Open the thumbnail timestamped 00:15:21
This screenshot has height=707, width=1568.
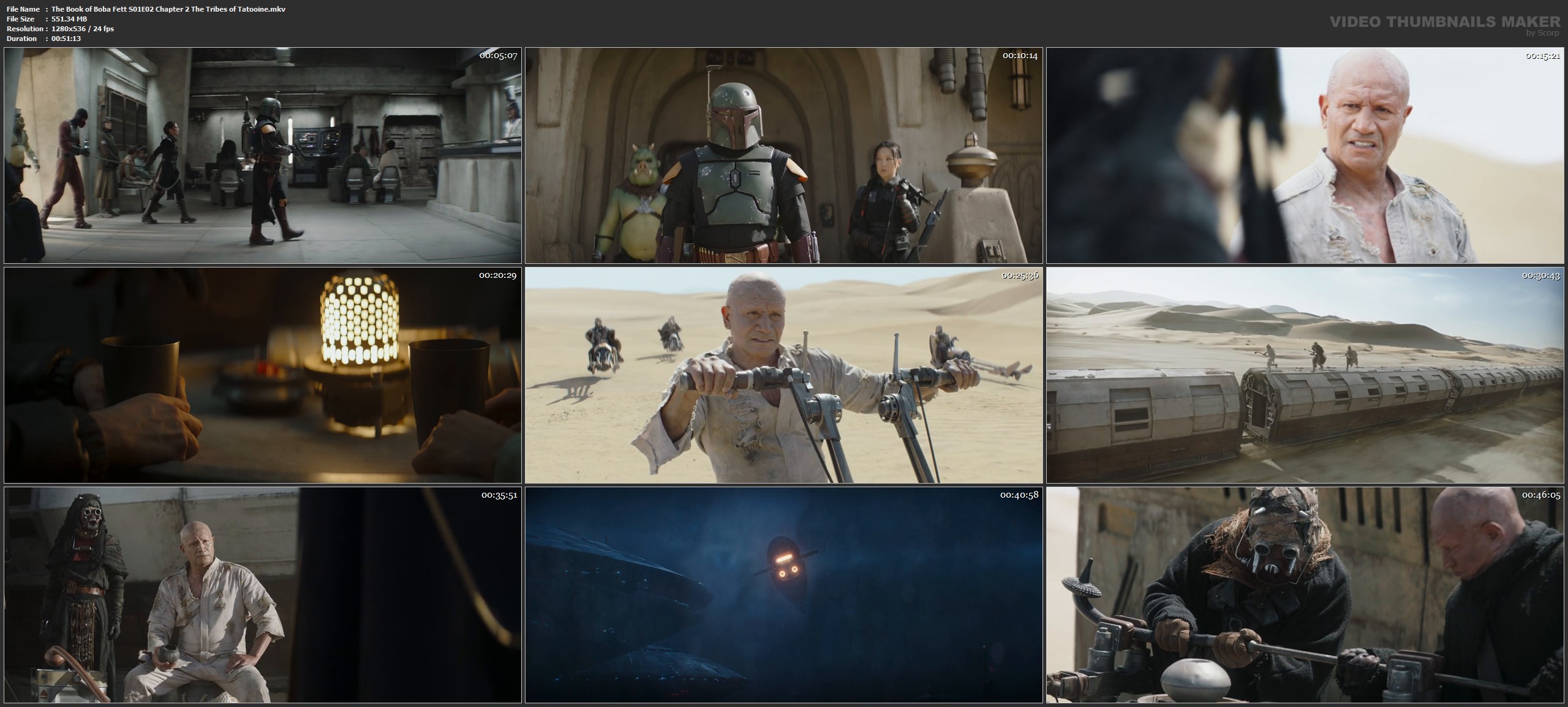click(1305, 155)
